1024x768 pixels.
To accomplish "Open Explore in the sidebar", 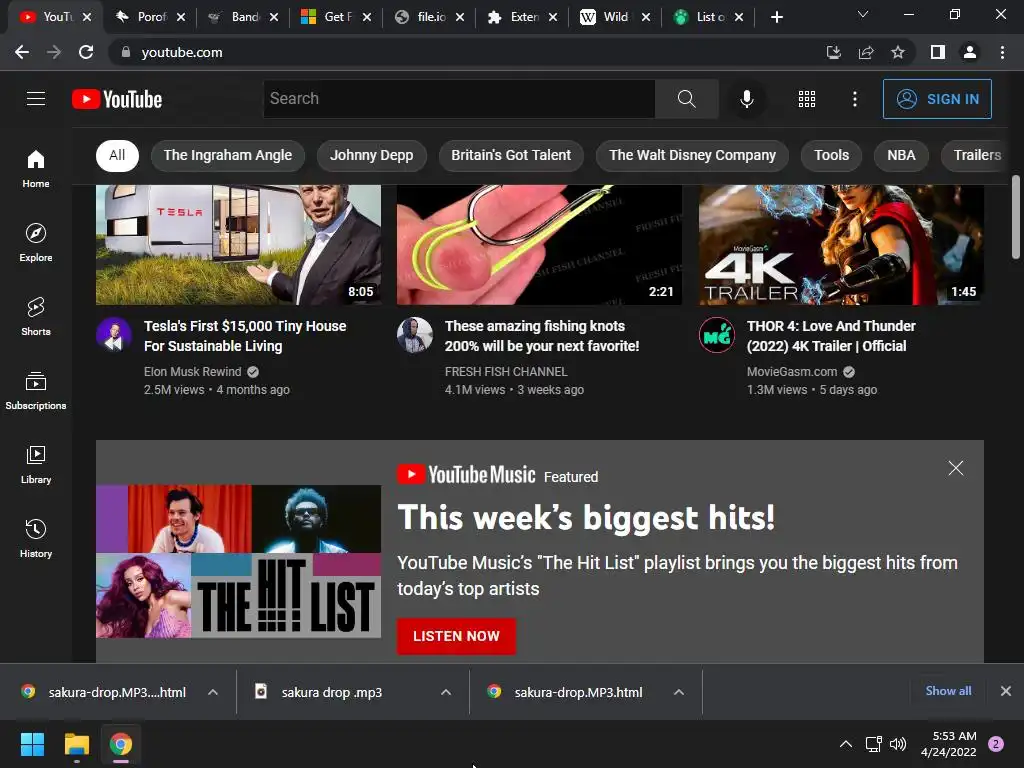I will click(36, 242).
